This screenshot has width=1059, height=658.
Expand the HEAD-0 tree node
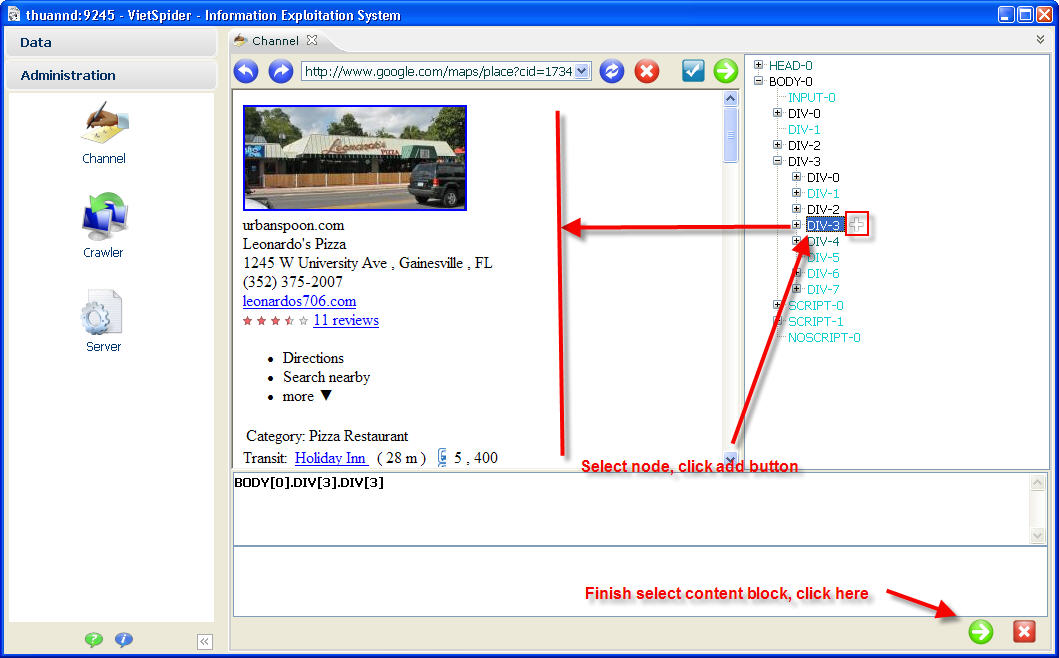point(758,65)
